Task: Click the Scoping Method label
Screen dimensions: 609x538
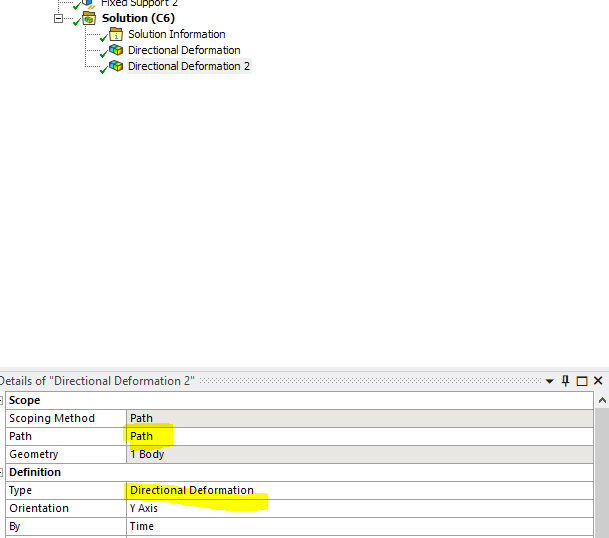Action: click(x=52, y=418)
